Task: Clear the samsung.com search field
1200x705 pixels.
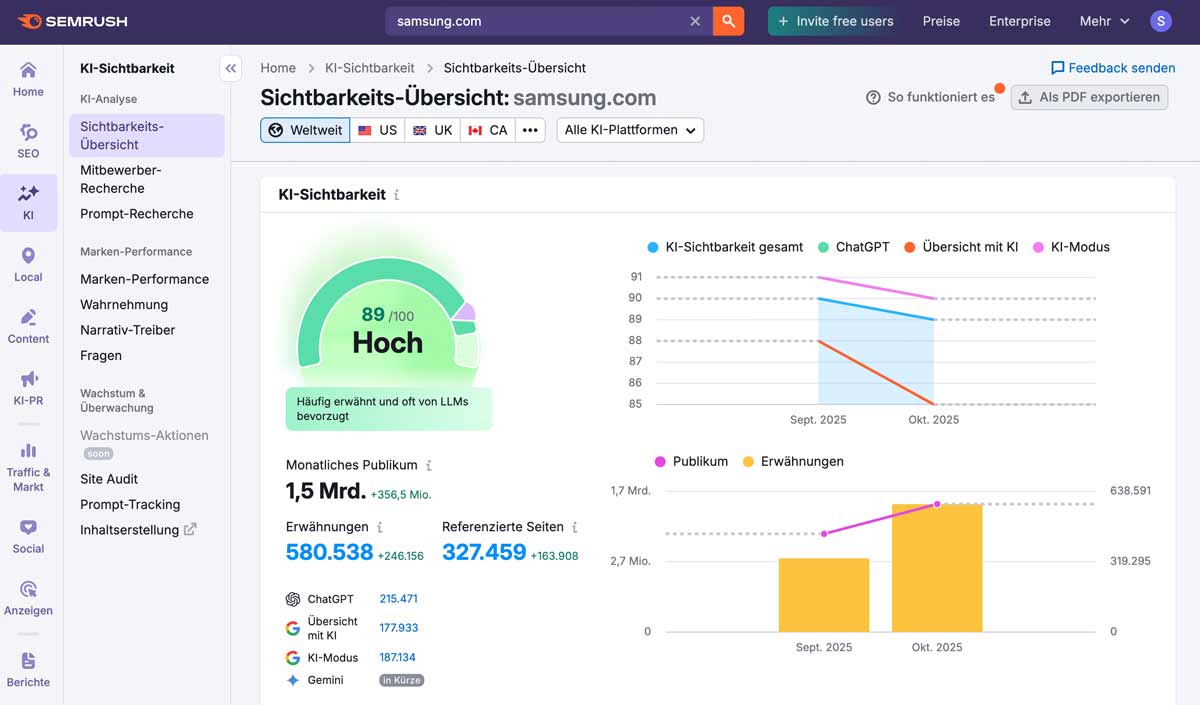Action: click(695, 20)
